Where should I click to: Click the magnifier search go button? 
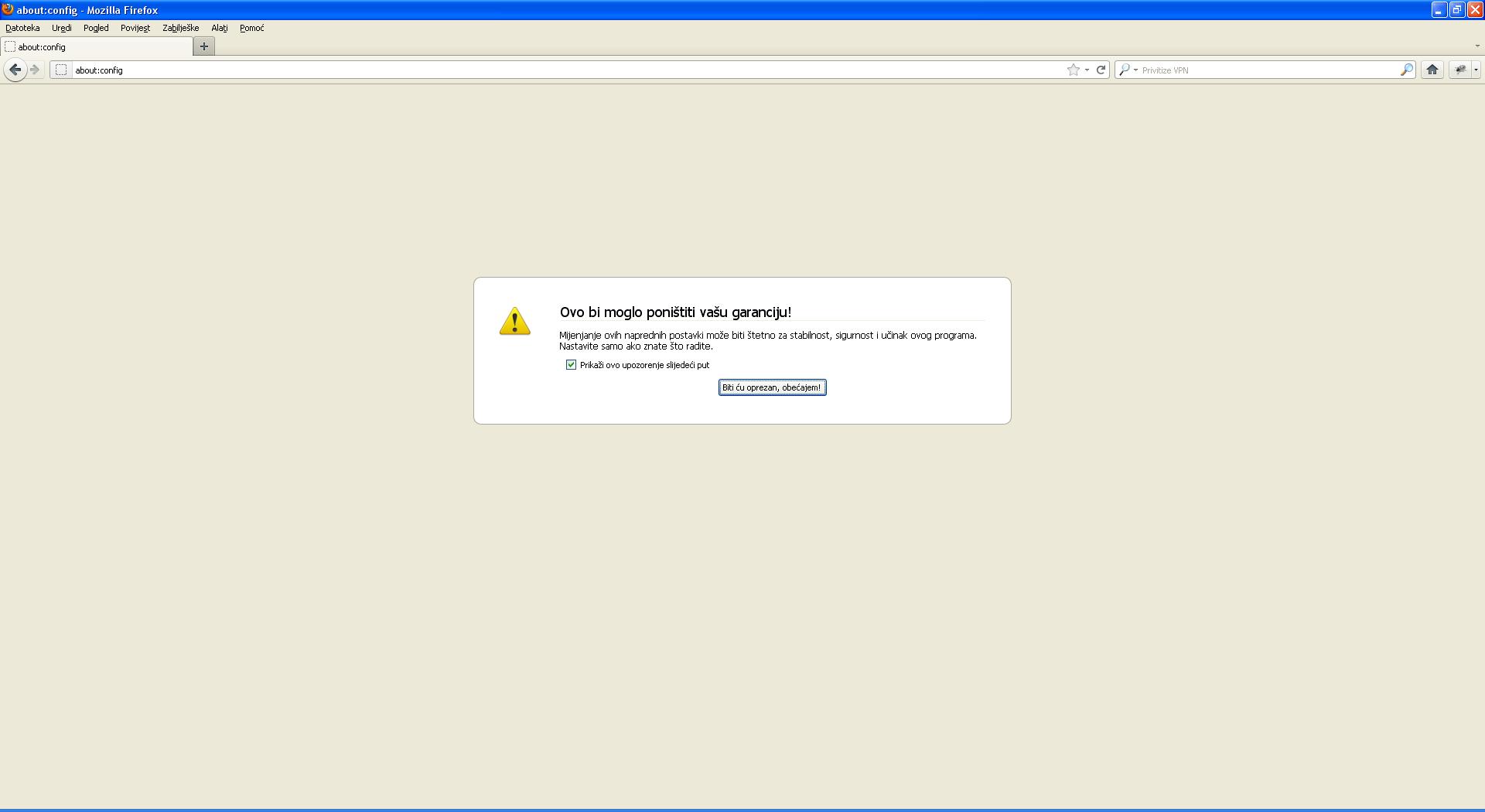click(1406, 70)
